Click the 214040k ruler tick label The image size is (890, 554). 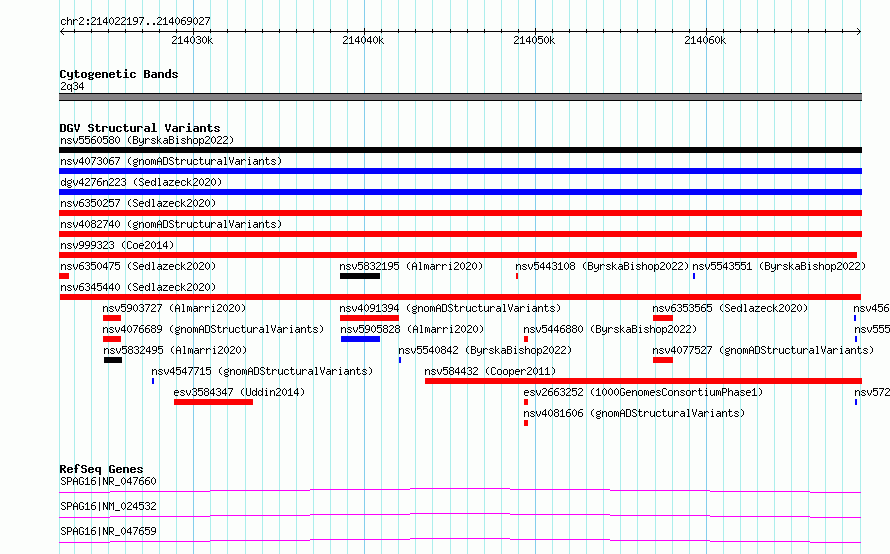tap(363, 40)
